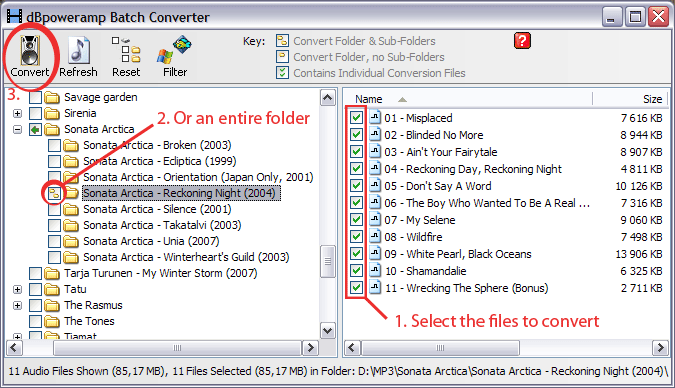Uncheck 02 - Blinded No More checkbox

(356, 135)
